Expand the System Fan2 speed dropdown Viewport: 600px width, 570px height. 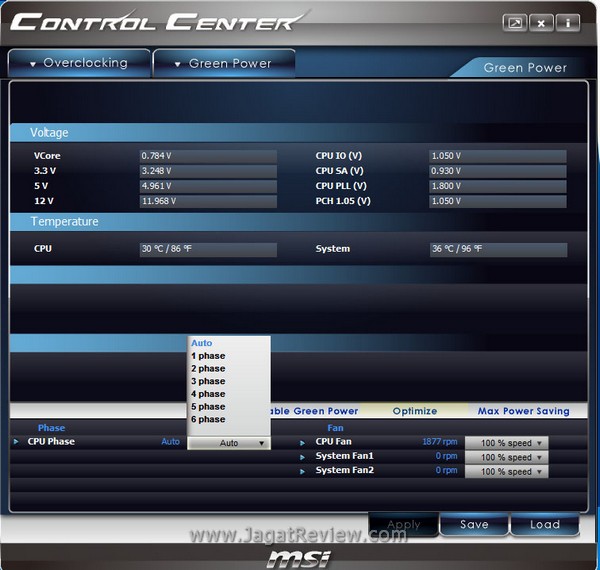pyautogui.click(x=507, y=471)
